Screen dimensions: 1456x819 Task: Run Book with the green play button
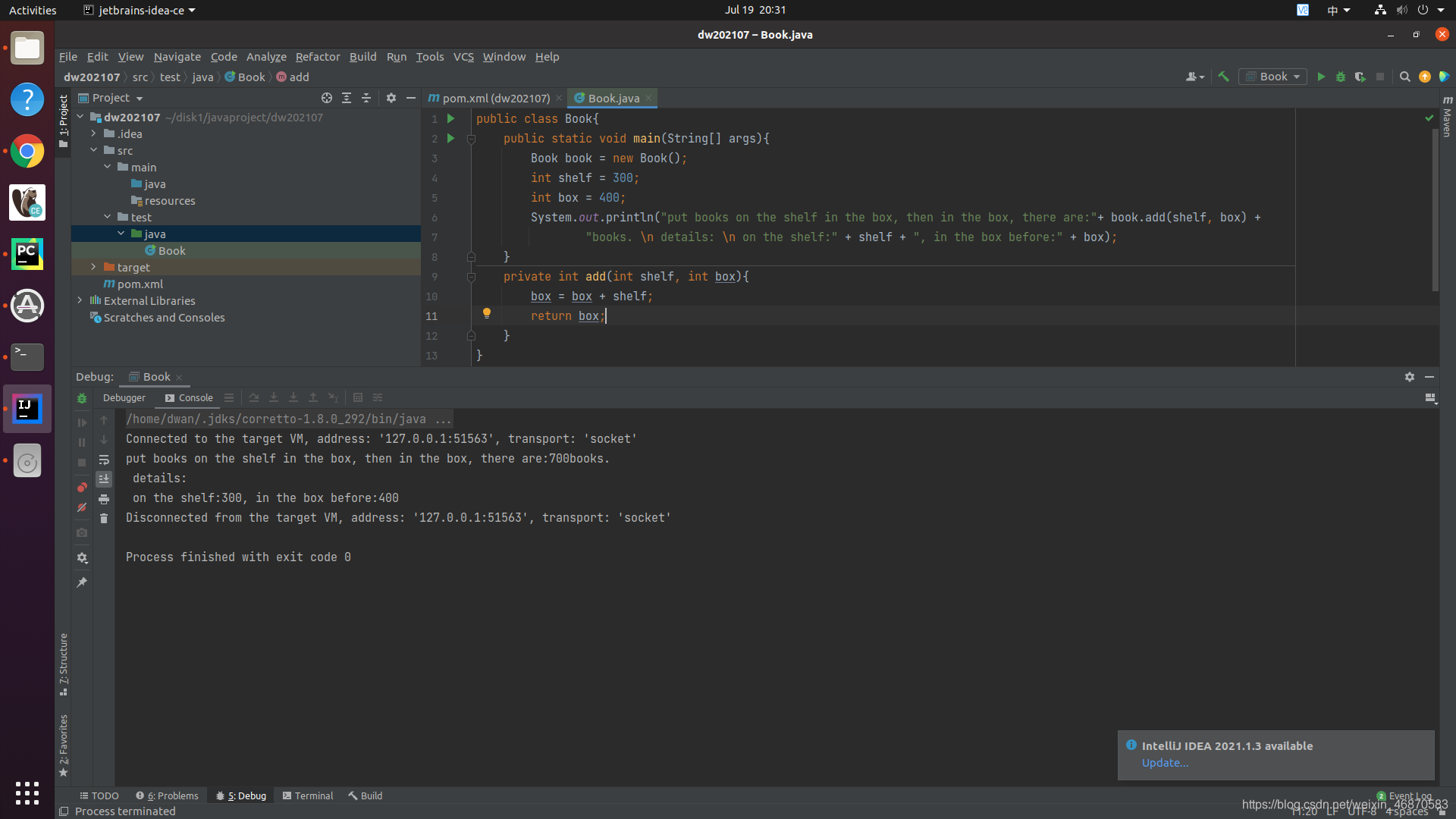tap(1321, 77)
